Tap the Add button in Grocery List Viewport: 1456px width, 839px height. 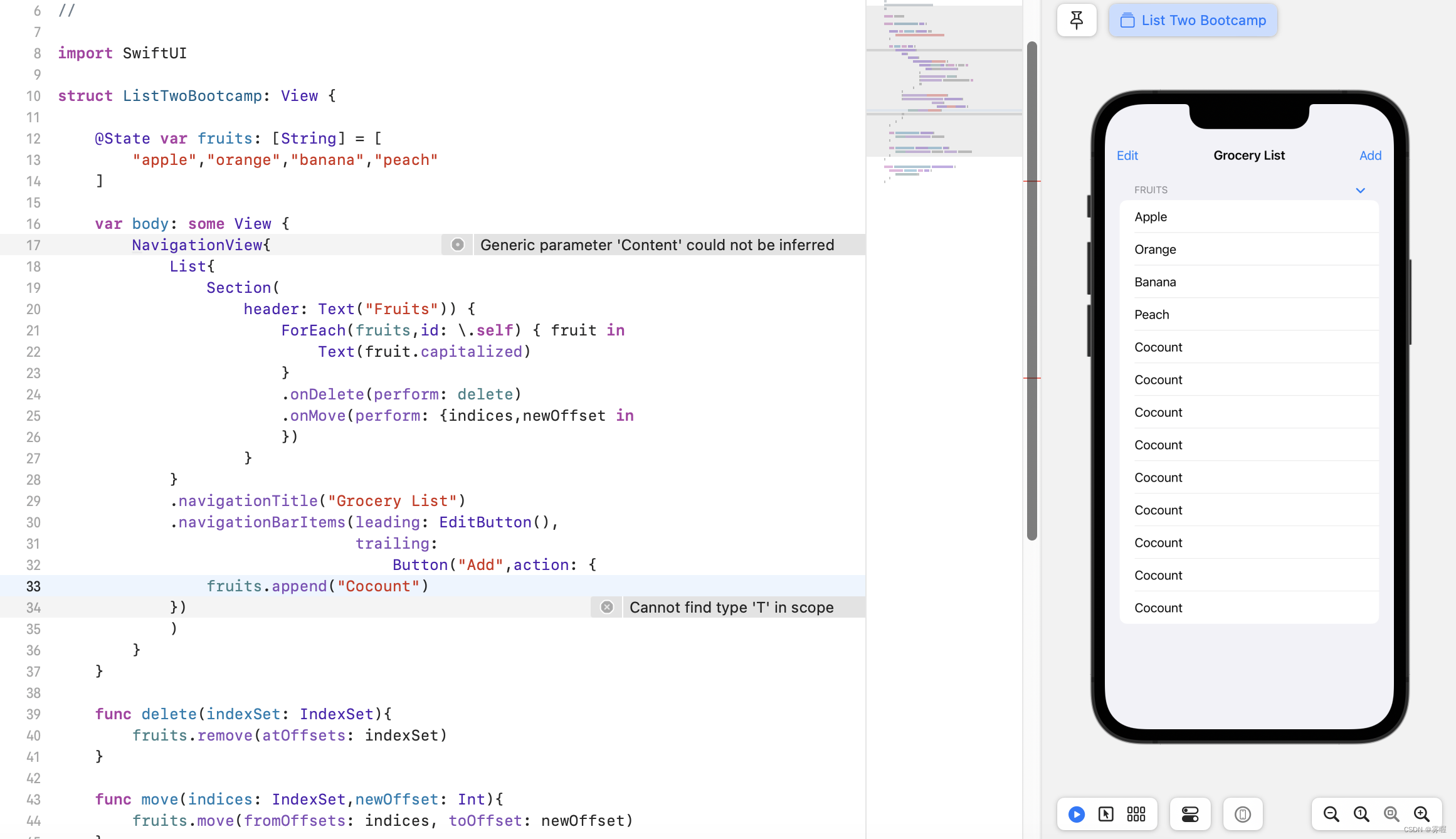pos(1371,155)
